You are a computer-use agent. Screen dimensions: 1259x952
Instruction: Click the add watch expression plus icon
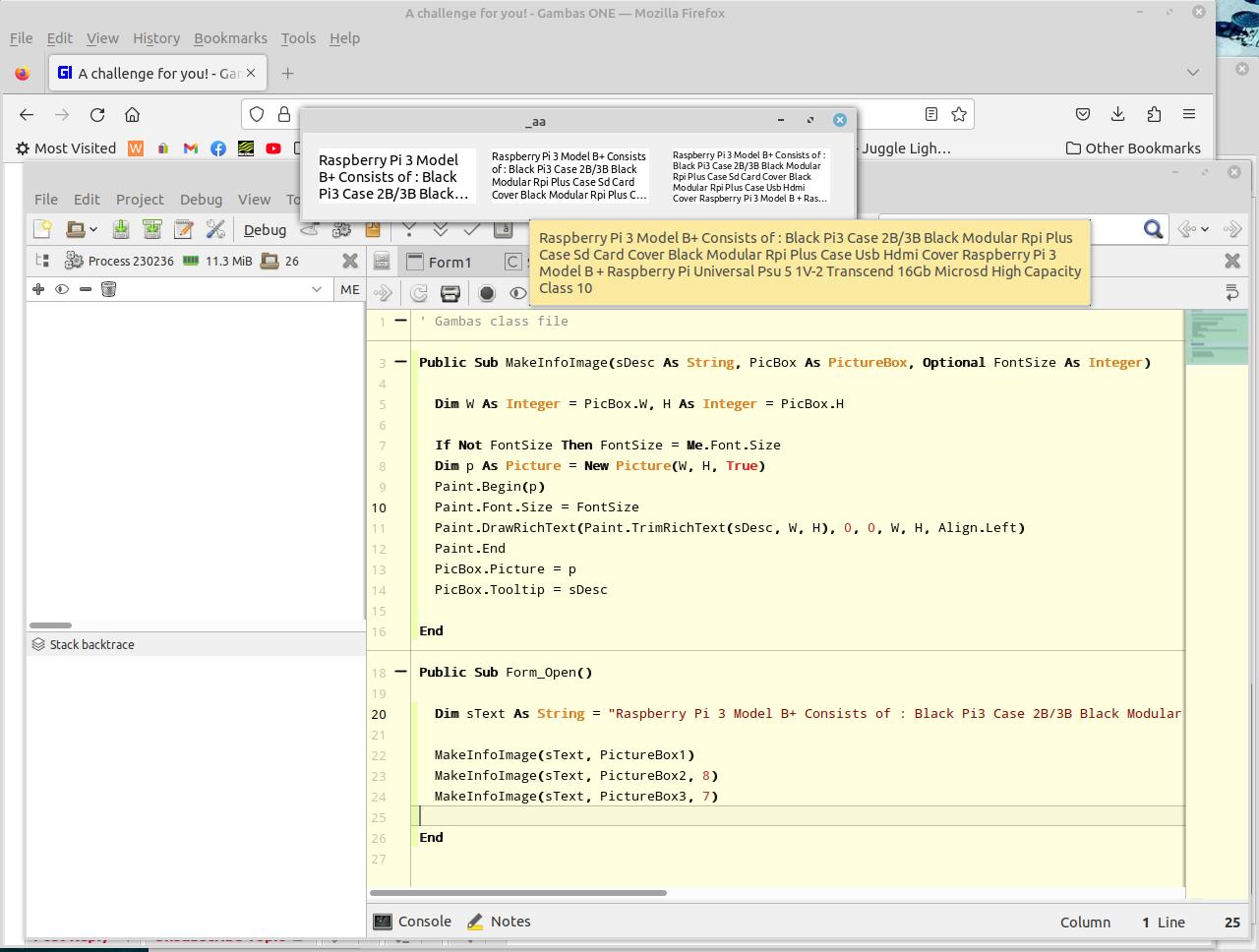(38, 289)
